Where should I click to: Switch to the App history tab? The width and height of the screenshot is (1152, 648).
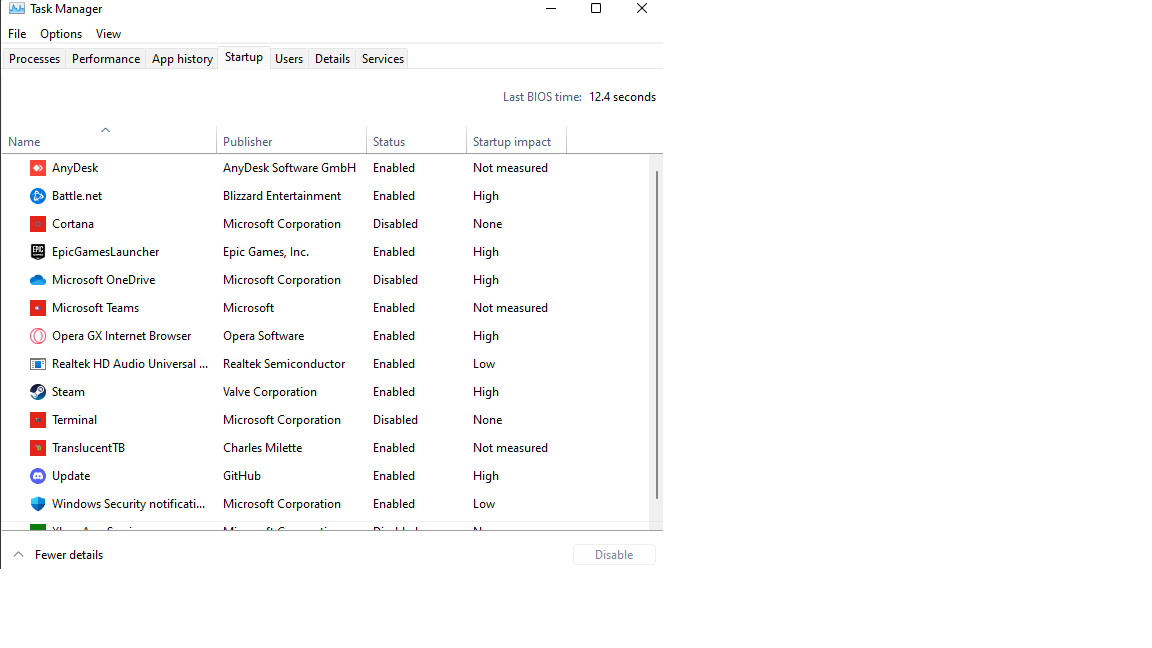(182, 59)
